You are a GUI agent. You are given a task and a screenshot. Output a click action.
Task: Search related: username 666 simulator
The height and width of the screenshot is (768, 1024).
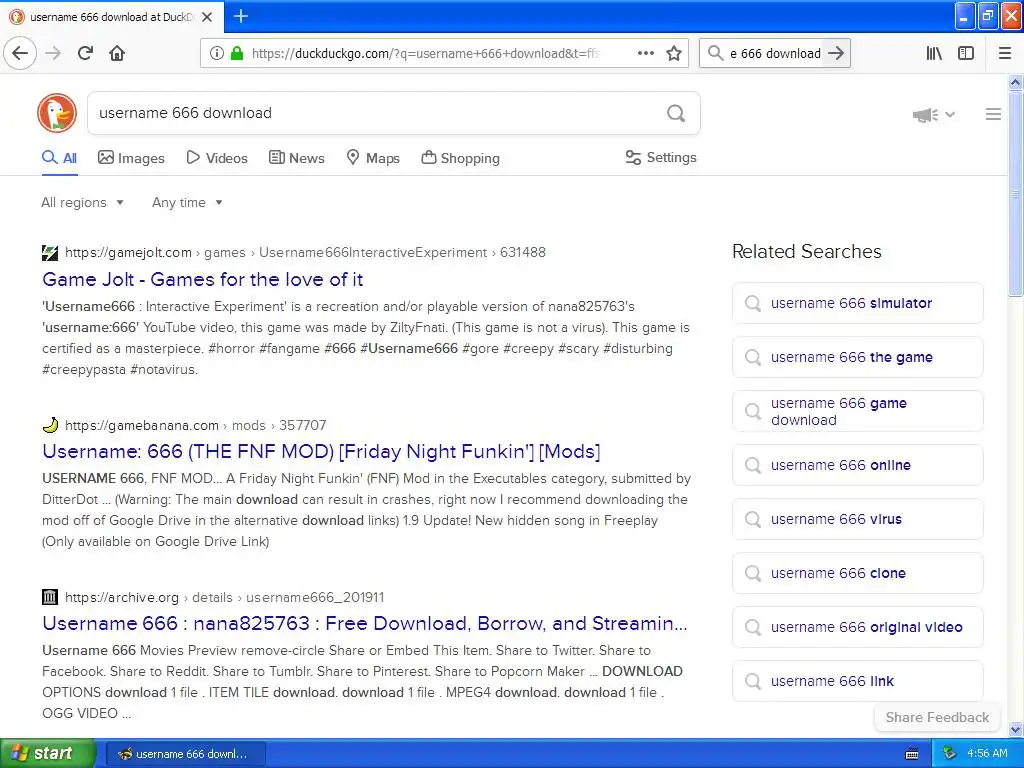[857, 303]
